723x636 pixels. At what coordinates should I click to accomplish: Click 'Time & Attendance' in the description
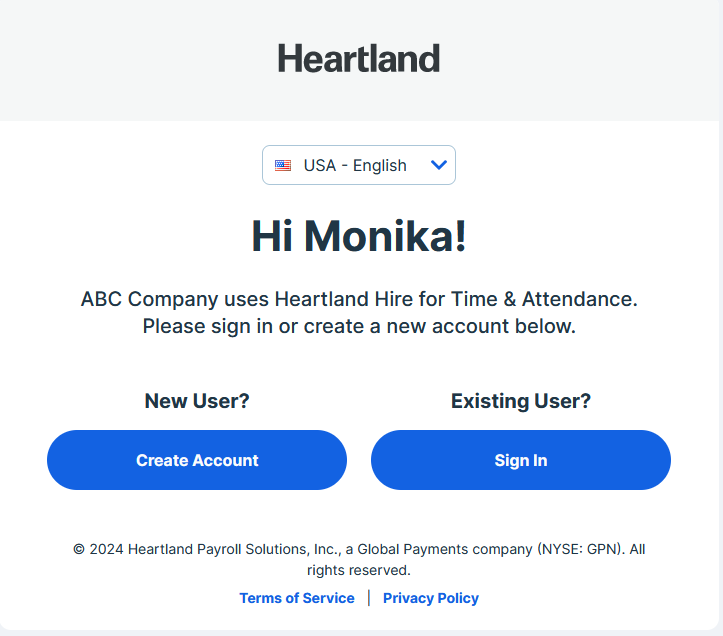click(x=544, y=299)
